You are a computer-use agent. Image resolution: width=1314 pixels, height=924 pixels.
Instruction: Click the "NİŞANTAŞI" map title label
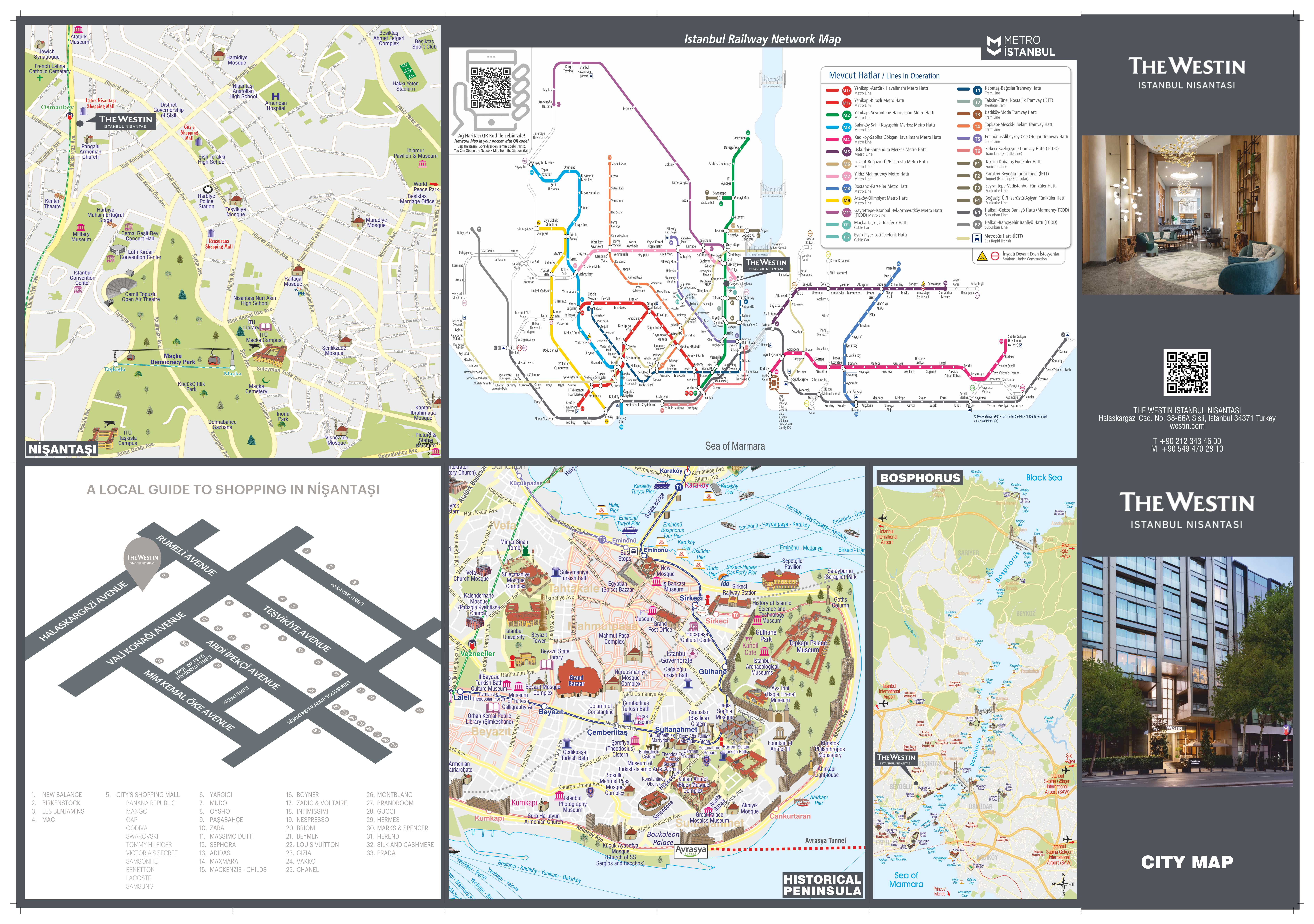coord(62,449)
